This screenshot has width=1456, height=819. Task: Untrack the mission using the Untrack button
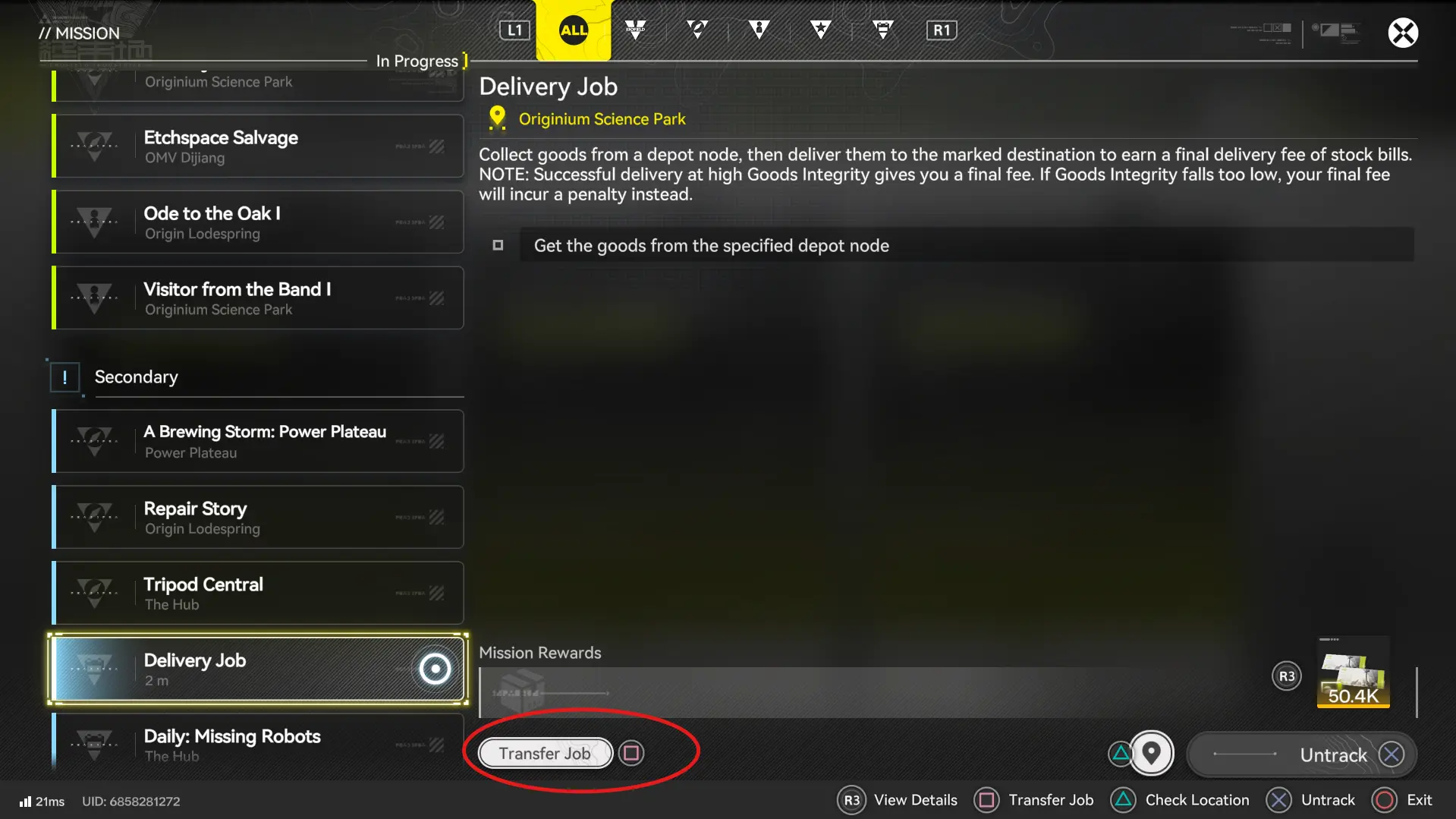coord(1302,754)
